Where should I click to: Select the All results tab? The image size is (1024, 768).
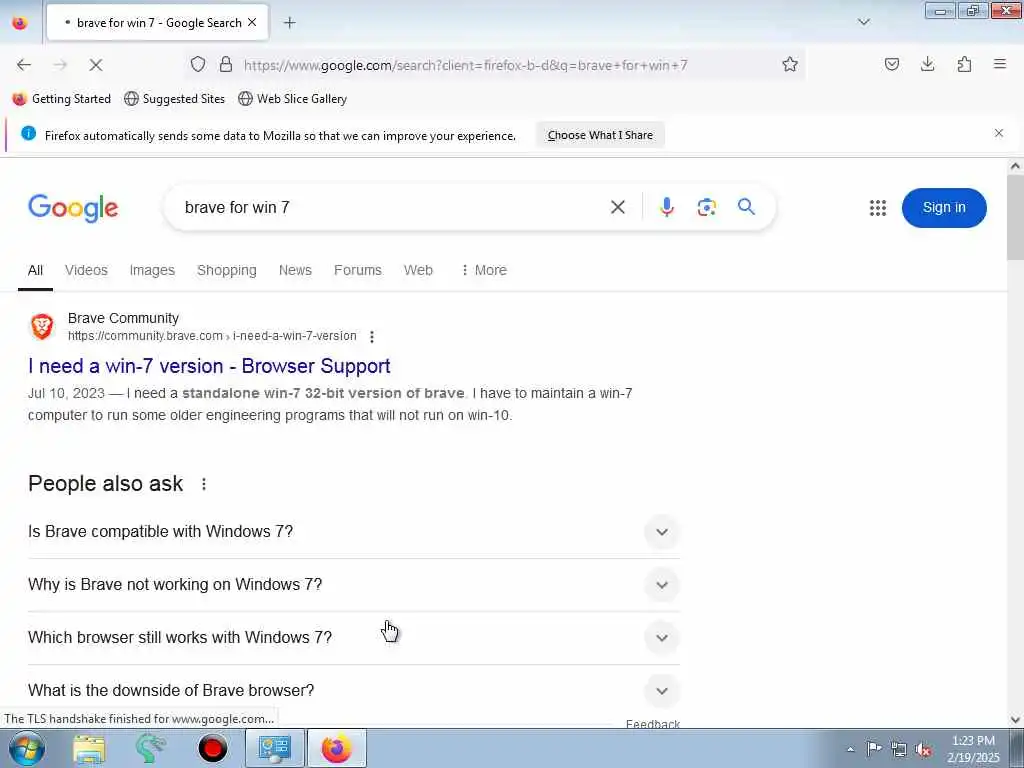35,270
